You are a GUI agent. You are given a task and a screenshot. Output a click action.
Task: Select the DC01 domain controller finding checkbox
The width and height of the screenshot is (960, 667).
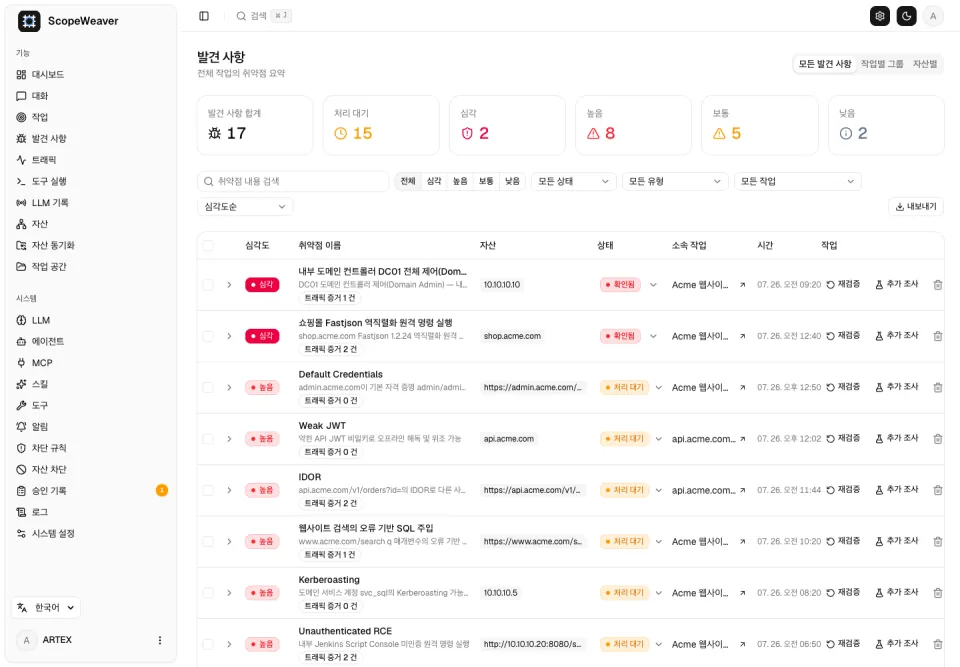tap(208, 285)
